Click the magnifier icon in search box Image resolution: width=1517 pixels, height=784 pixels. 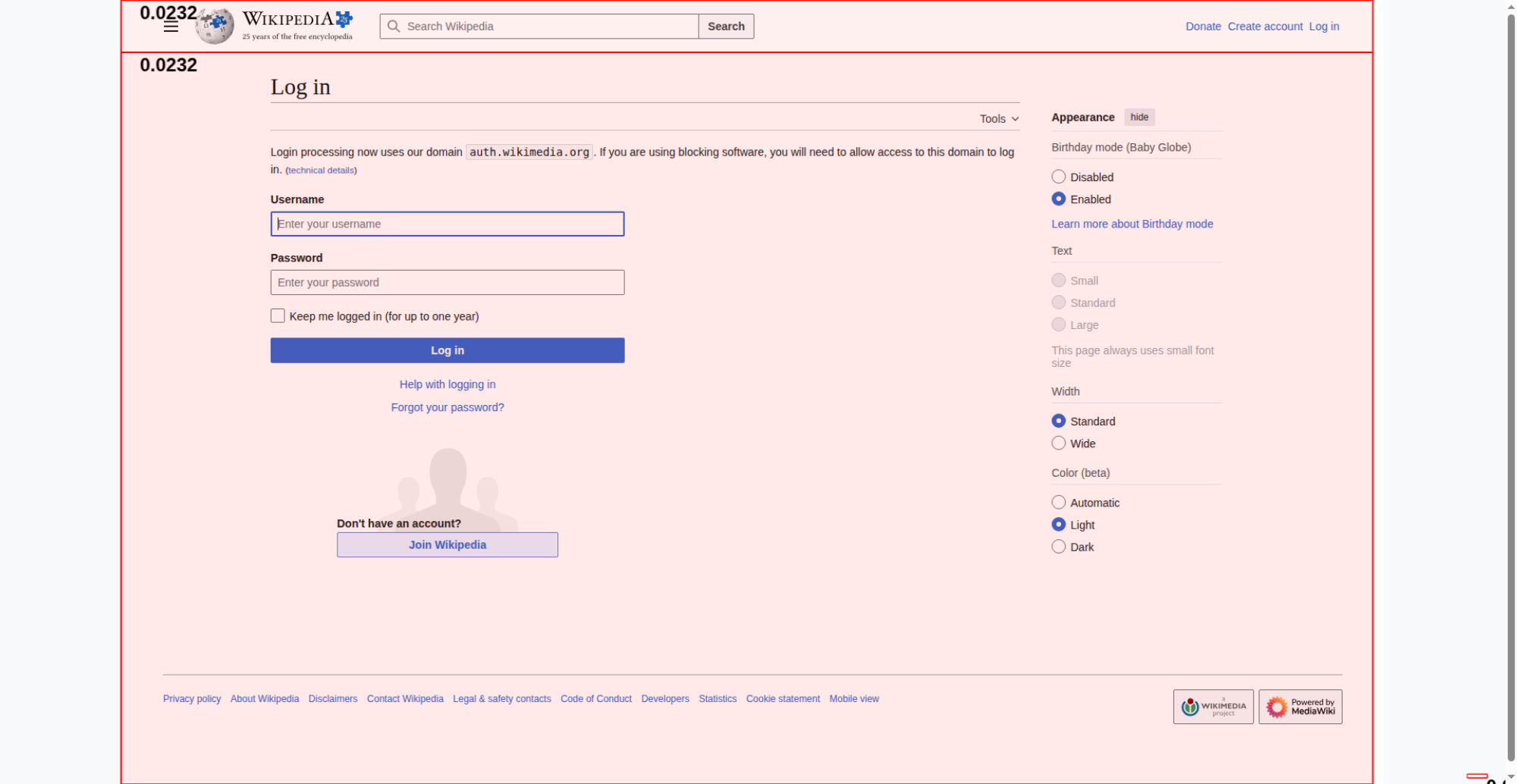pos(394,27)
